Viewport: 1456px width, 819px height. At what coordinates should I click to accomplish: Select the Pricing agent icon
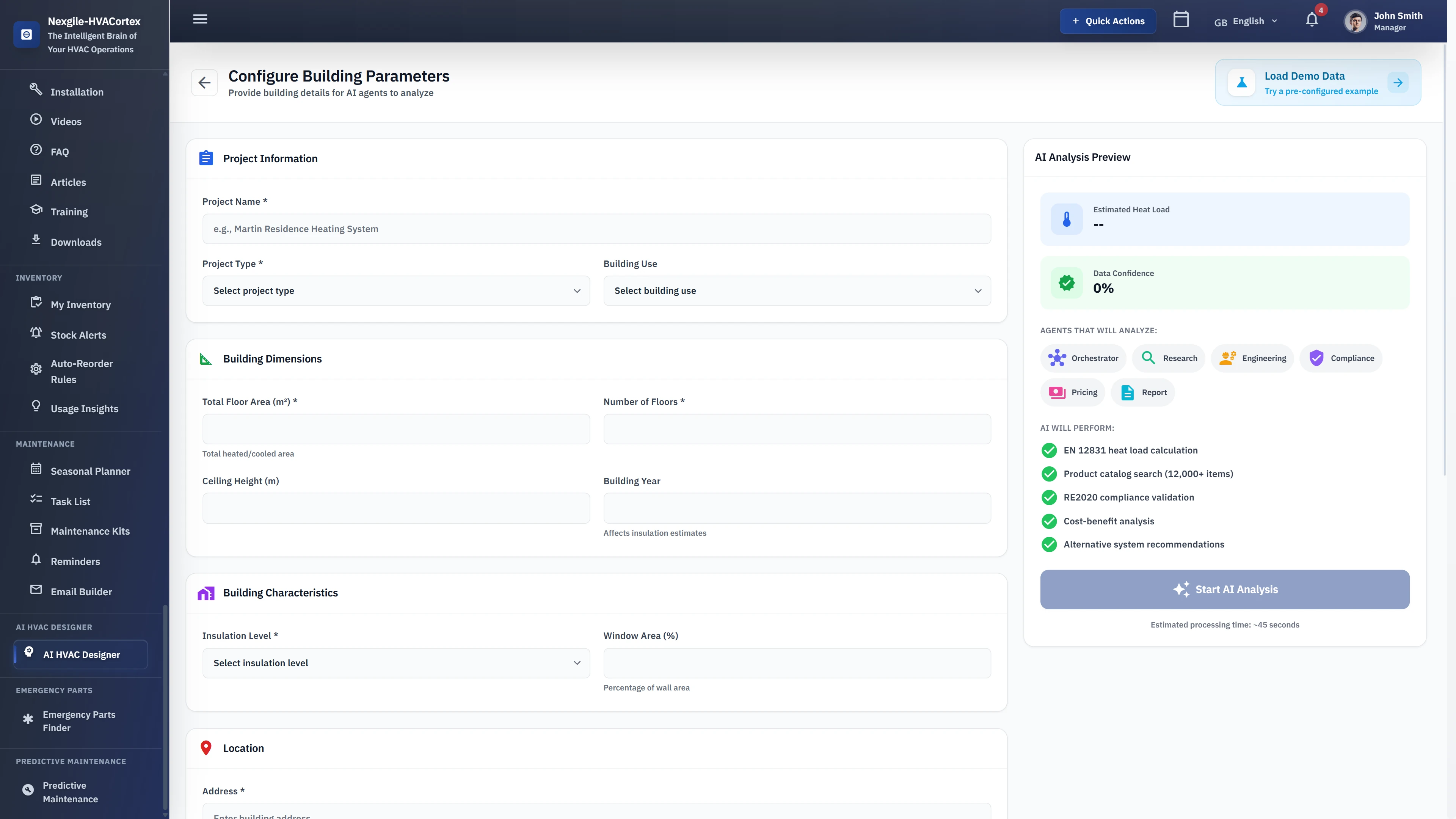pos(1057,392)
